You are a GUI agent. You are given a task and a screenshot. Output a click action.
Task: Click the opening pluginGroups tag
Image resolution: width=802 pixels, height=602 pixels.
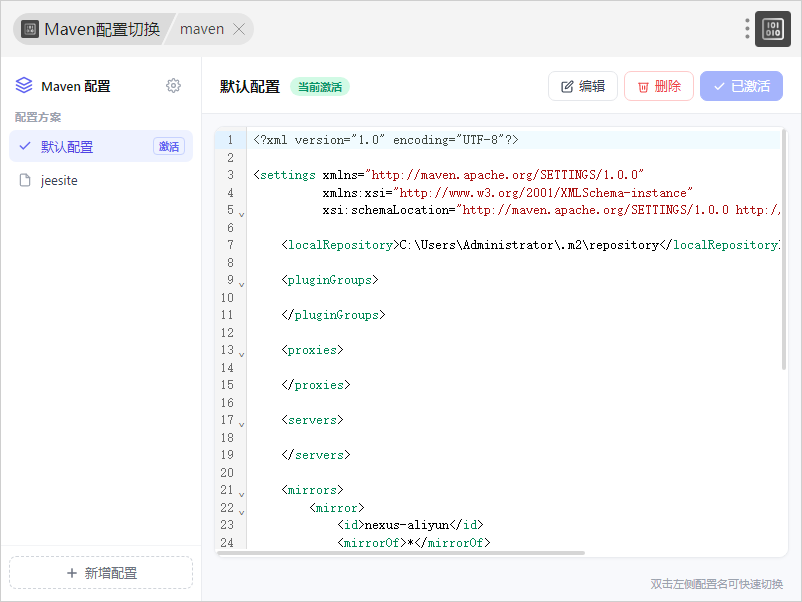(x=330, y=280)
